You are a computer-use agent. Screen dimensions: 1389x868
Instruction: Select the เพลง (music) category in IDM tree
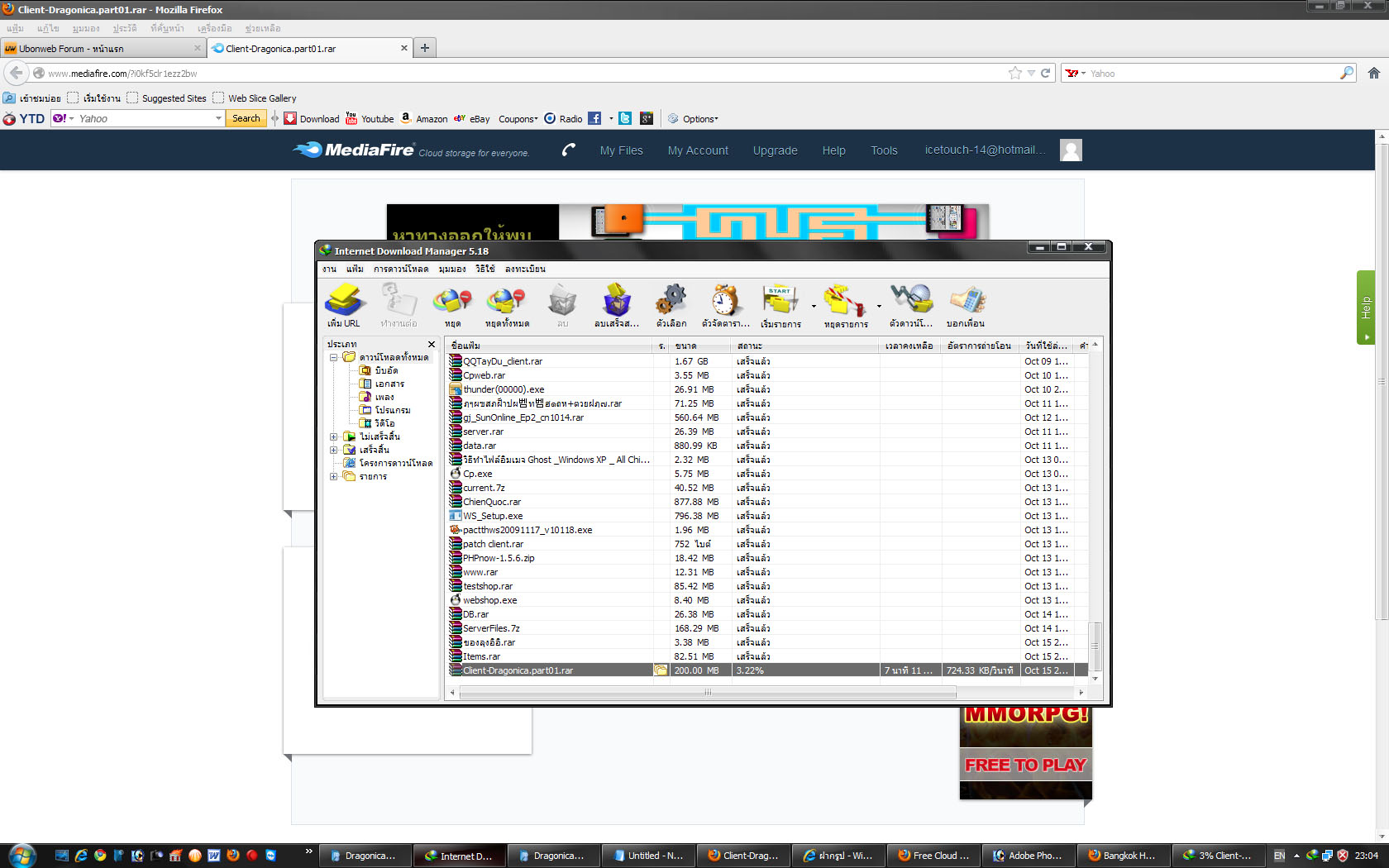coord(377,398)
